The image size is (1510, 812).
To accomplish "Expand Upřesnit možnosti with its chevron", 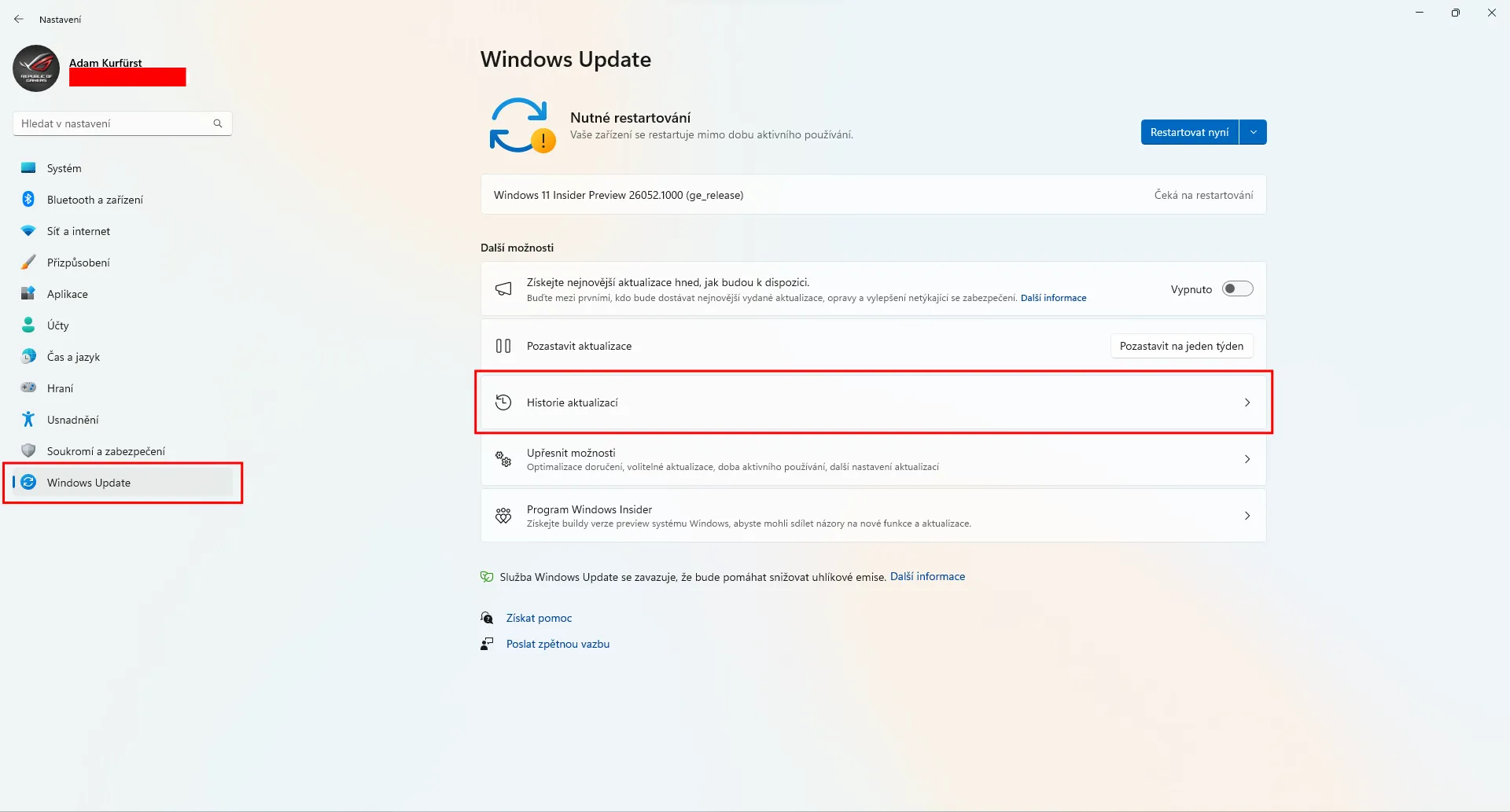I will 1247,459.
